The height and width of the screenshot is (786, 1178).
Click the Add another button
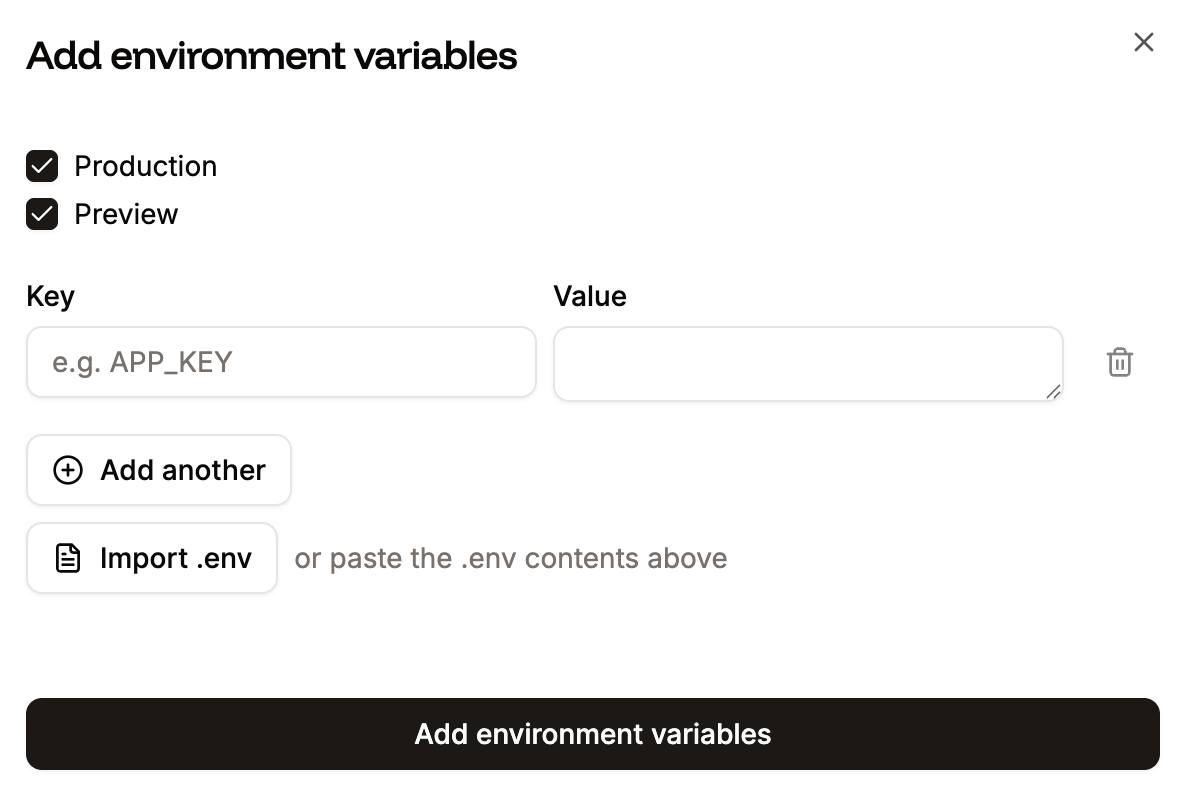[x=158, y=470]
